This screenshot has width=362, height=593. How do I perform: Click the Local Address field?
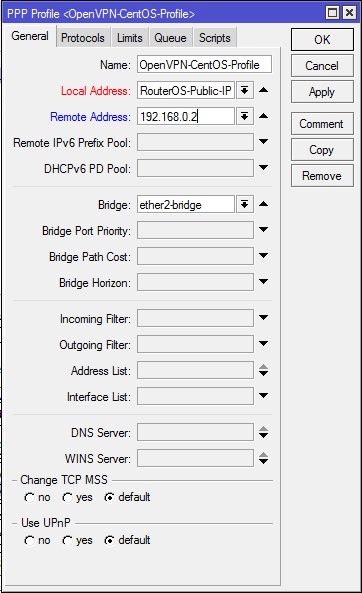point(186,90)
